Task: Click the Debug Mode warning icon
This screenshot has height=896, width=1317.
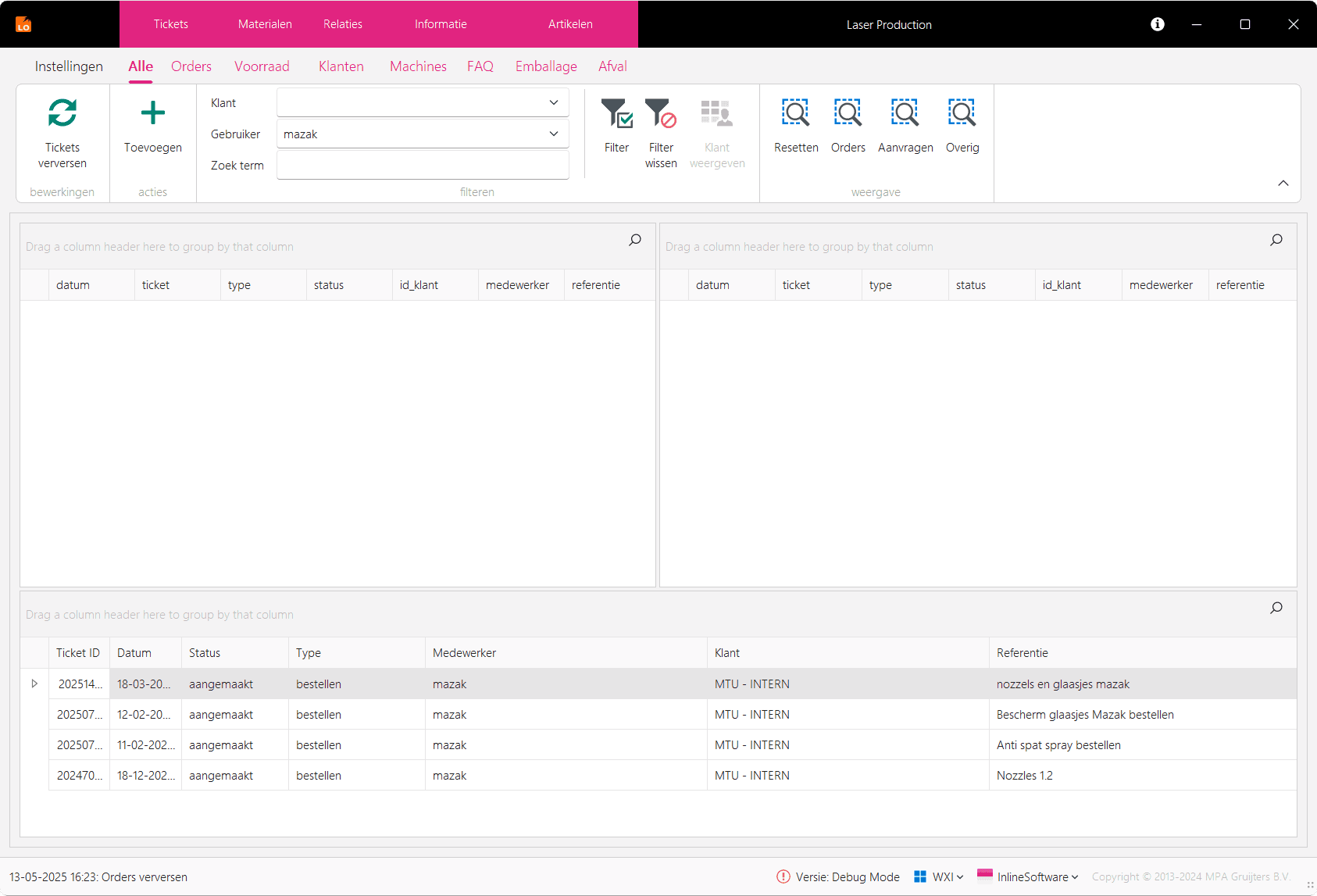Action: pos(783,876)
